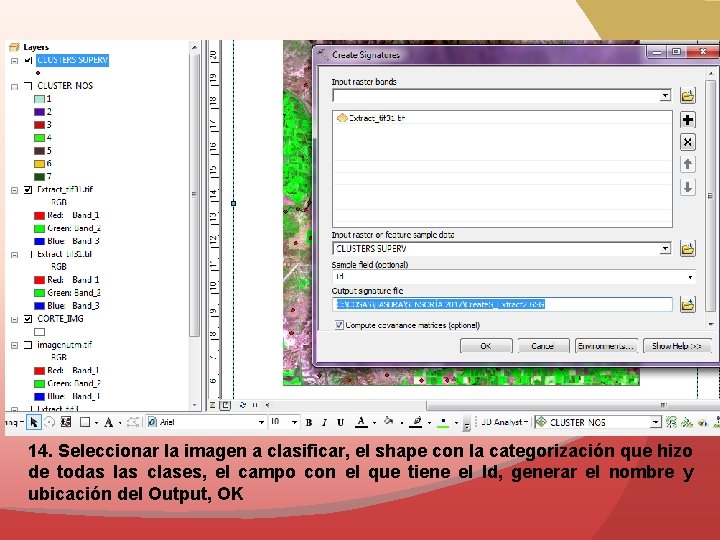Uncheck CLUSTERS SUPERV layer visibility
Viewport: 720px width, 540px height.
point(28,60)
